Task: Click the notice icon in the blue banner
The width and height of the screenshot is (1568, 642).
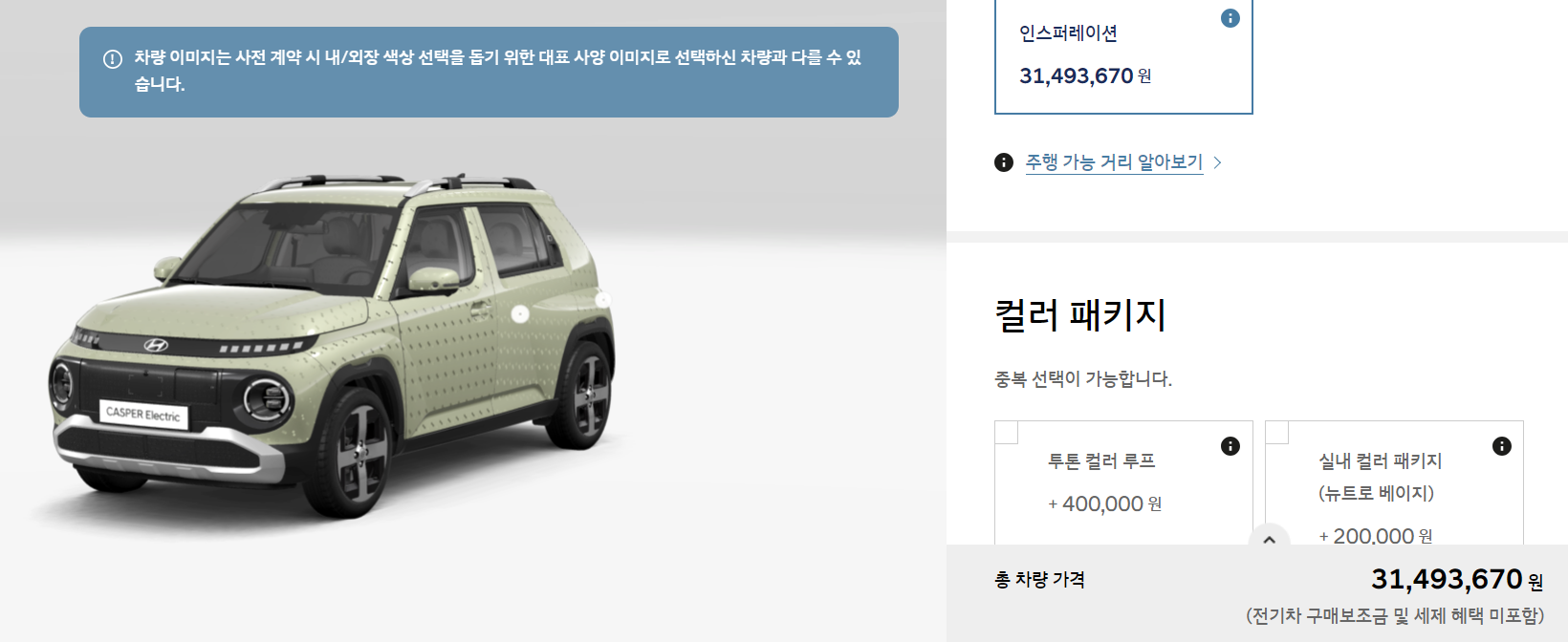Action: click(113, 59)
